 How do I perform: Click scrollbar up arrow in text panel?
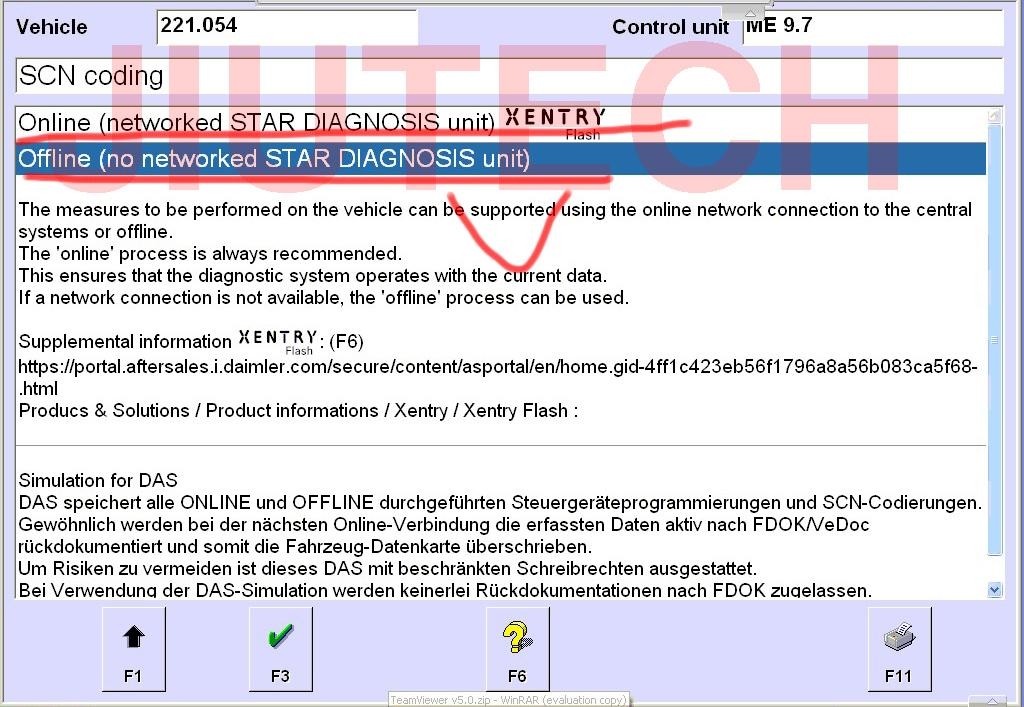pos(994,116)
